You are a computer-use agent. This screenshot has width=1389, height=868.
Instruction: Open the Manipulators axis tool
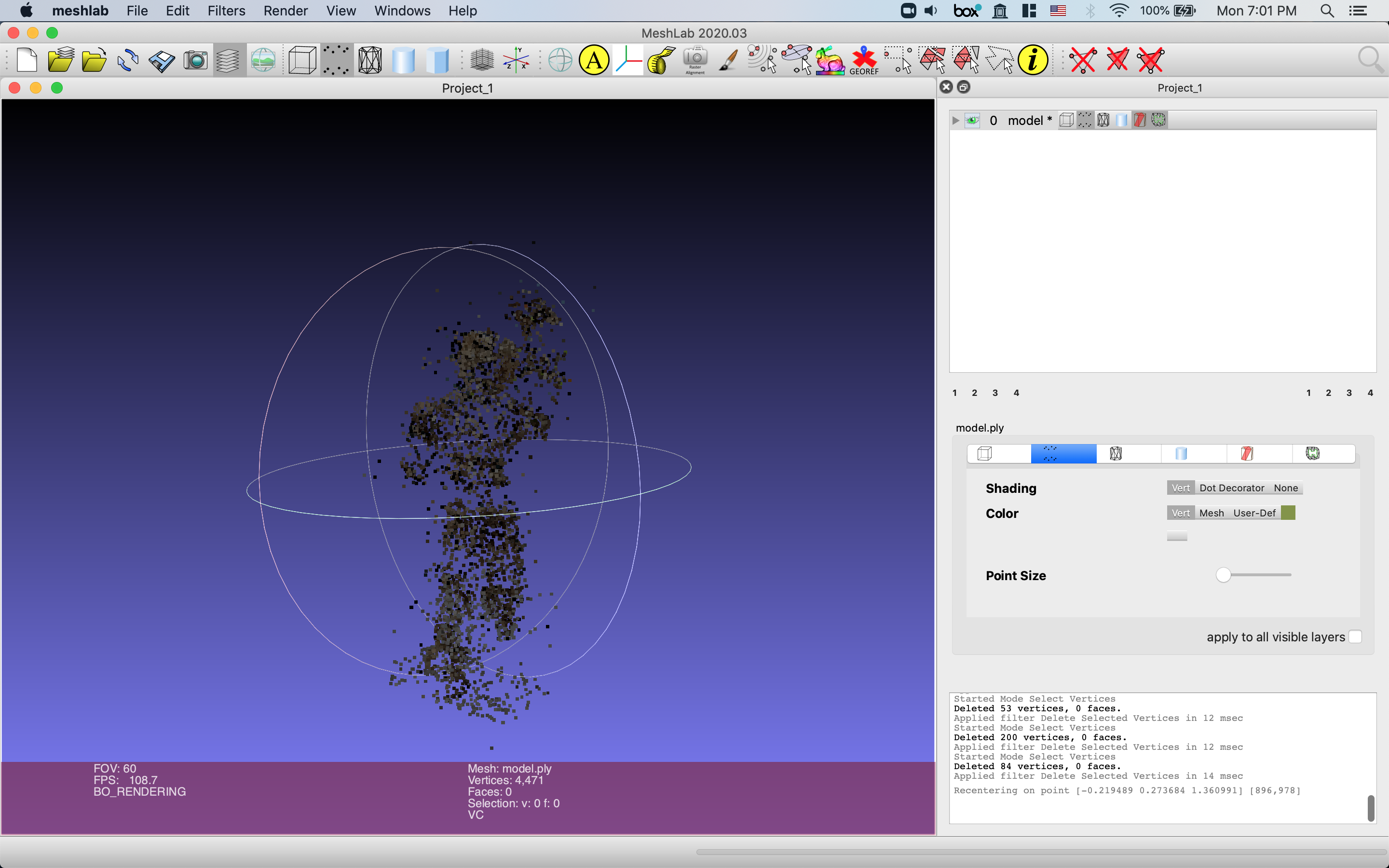[x=628, y=60]
